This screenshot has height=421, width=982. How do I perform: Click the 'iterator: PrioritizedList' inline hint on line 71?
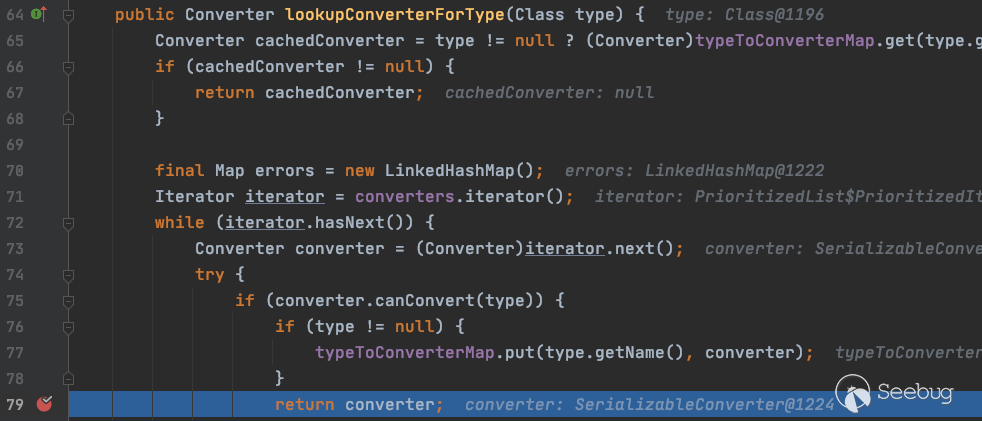click(x=788, y=197)
